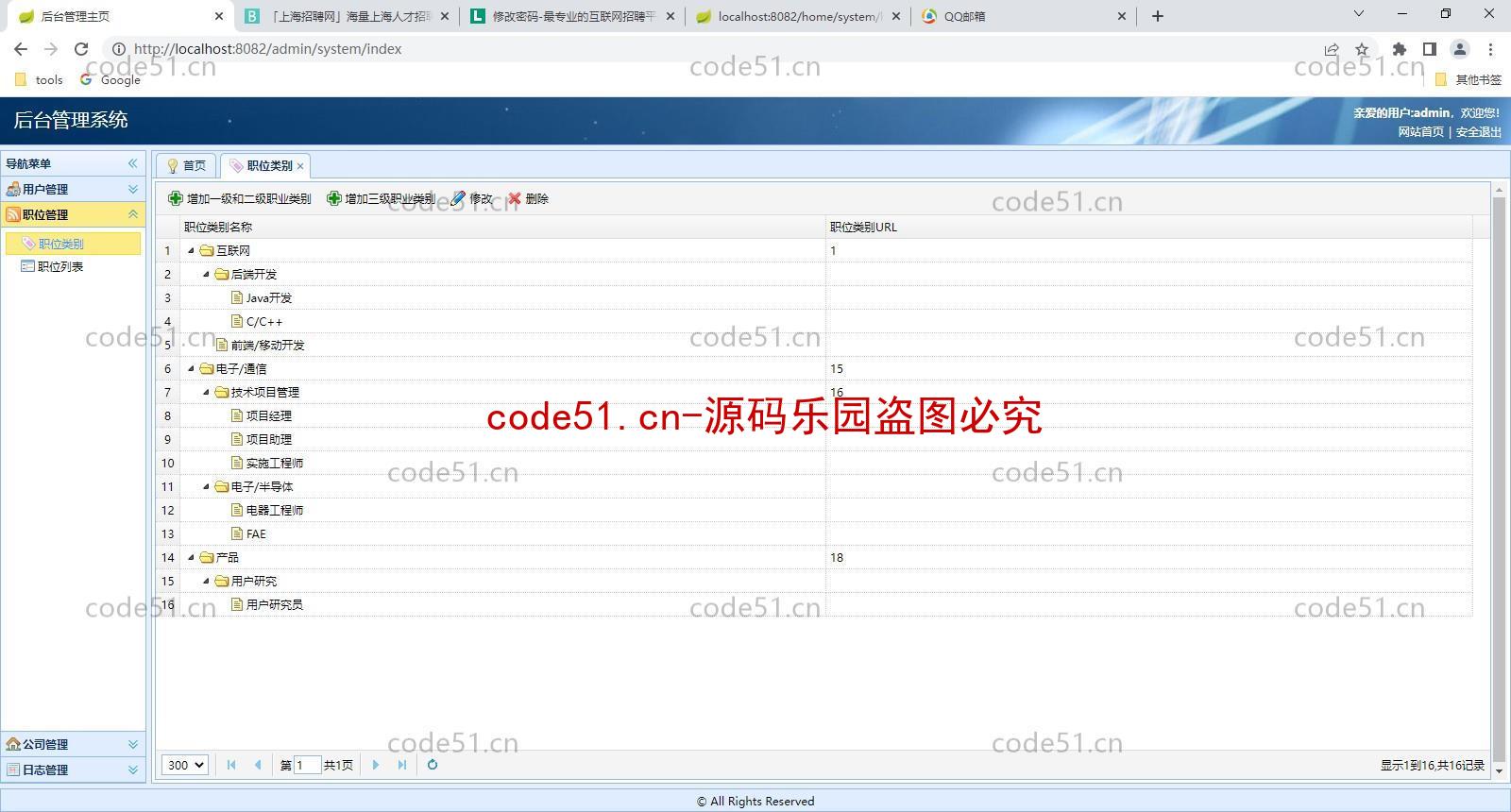
Task: Click the 电子/半导体 folder icon
Action: tap(222, 486)
